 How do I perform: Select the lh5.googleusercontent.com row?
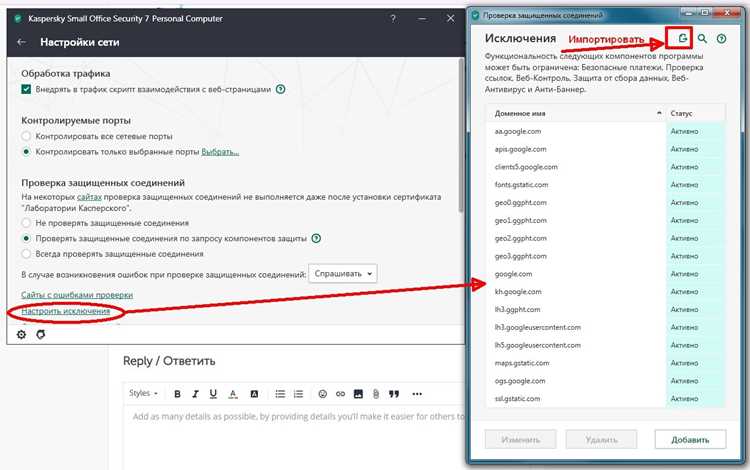tap(606, 345)
